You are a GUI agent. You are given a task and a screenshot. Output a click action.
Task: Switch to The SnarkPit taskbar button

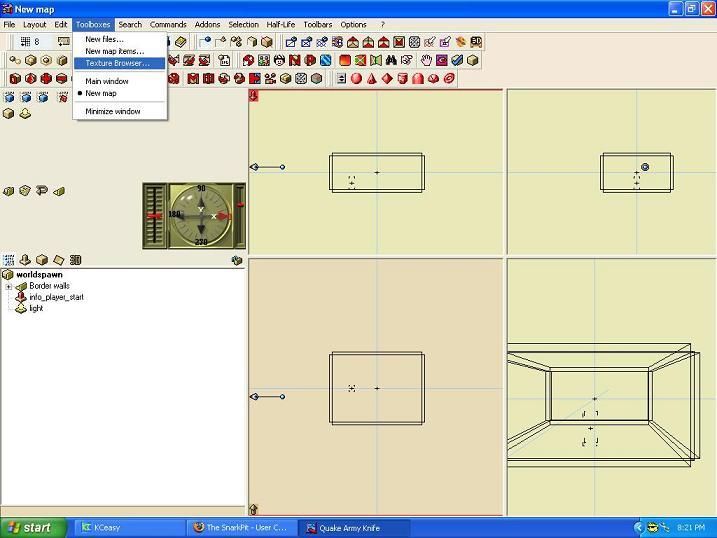click(x=242, y=527)
